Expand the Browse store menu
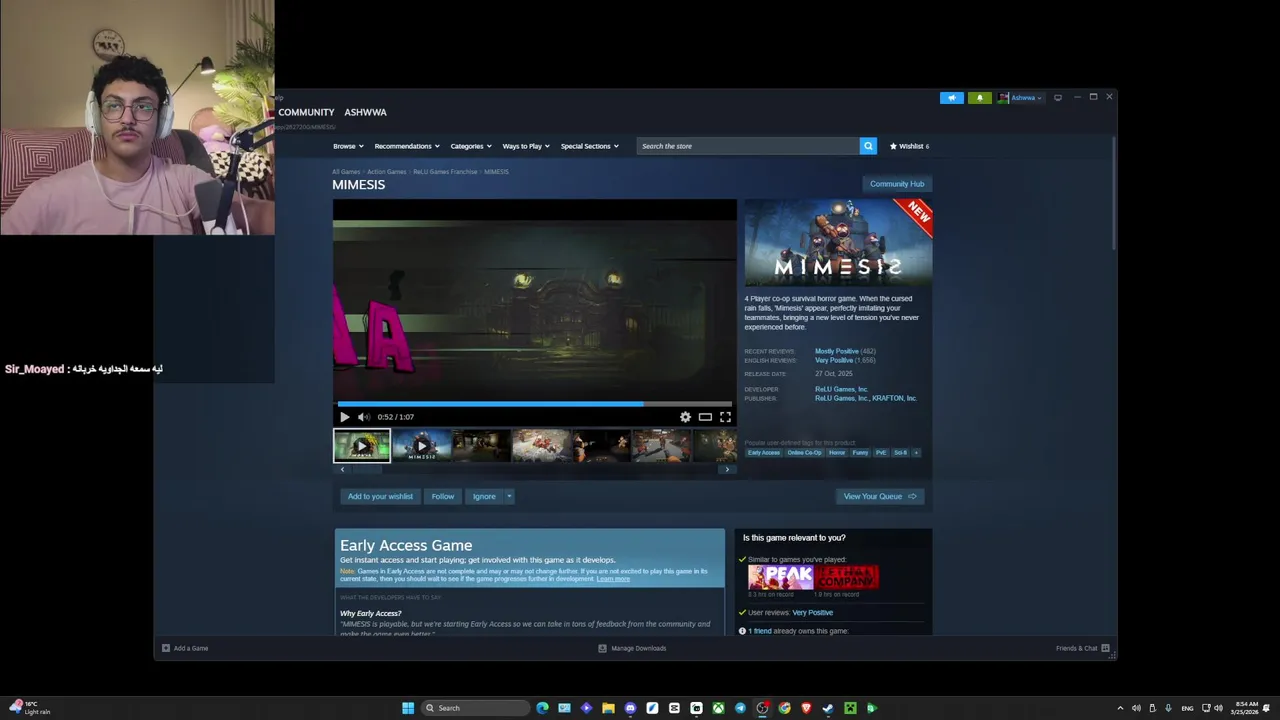This screenshot has height=720, width=1280. coord(347,146)
